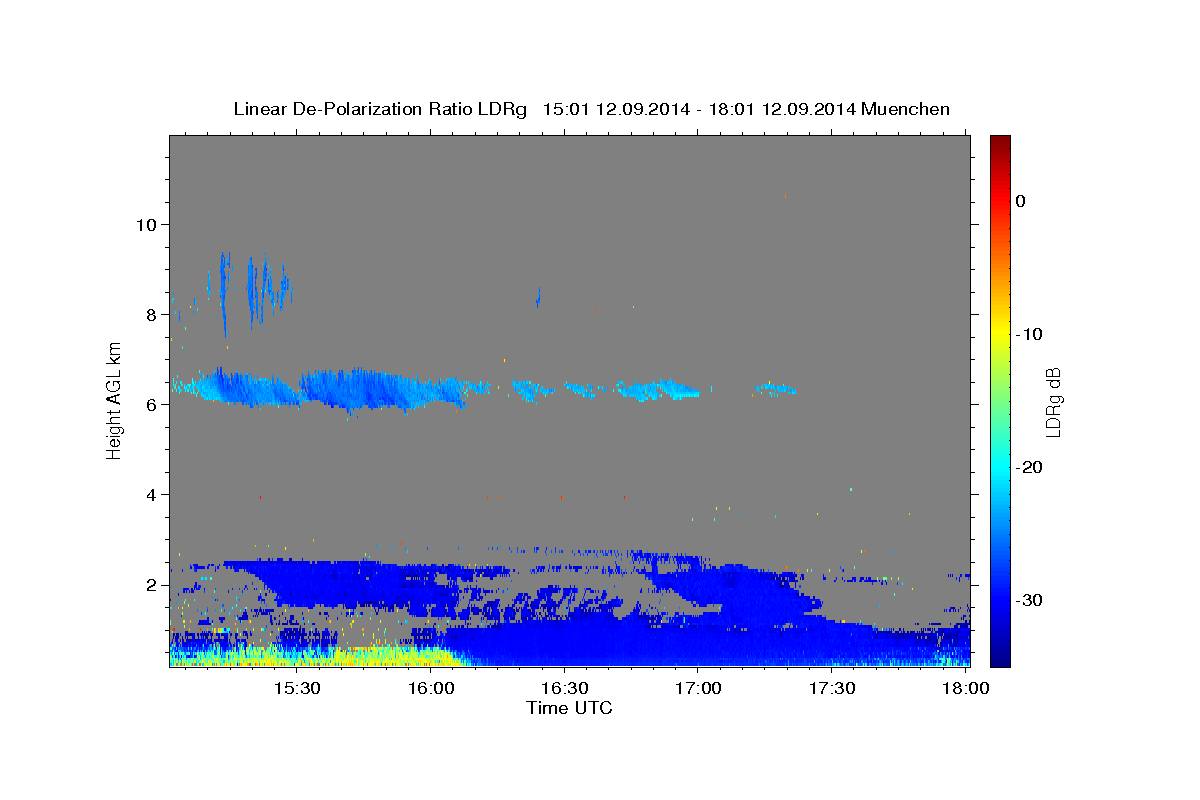Click the height tick label 4
Image resolution: width=1200 pixels, height=800 pixels.
151,494
